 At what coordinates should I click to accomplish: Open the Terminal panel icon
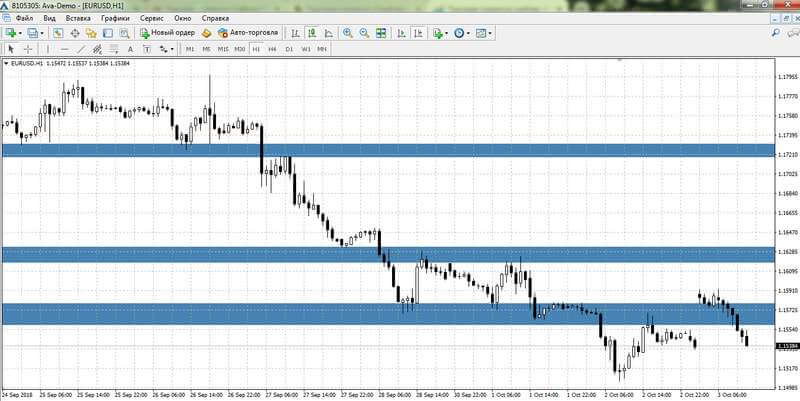click(108, 33)
